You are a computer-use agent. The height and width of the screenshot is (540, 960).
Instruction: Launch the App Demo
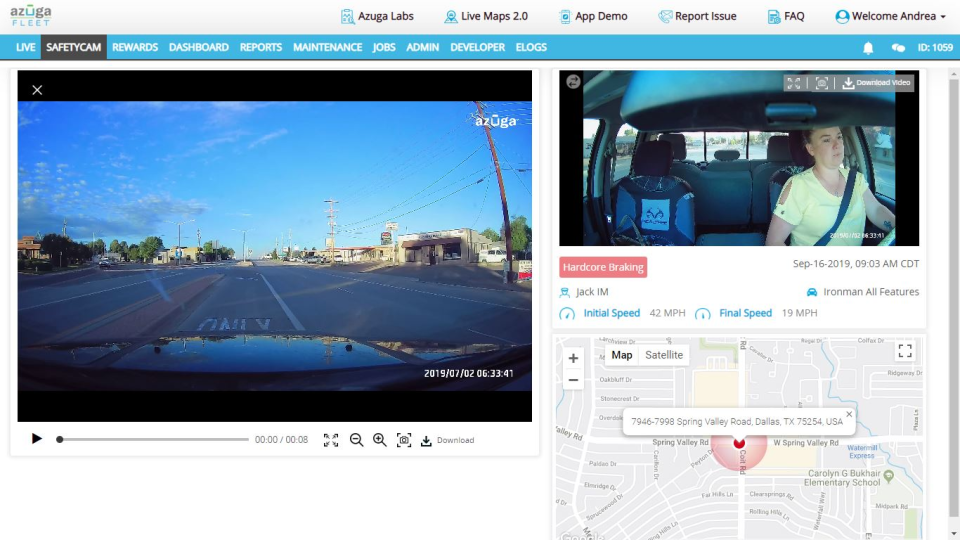tap(593, 17)
